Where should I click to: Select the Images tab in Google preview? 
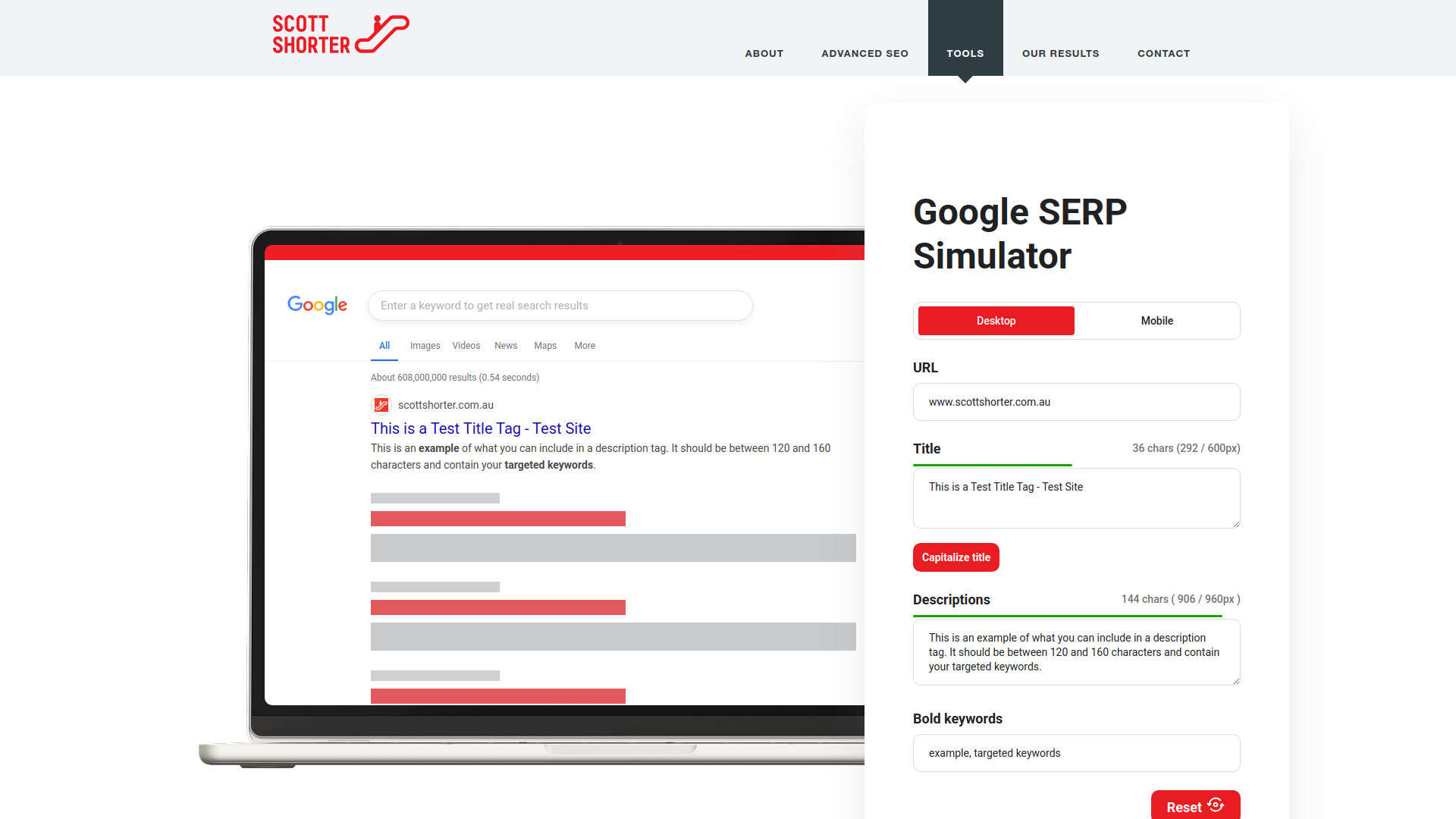[425, 346]
